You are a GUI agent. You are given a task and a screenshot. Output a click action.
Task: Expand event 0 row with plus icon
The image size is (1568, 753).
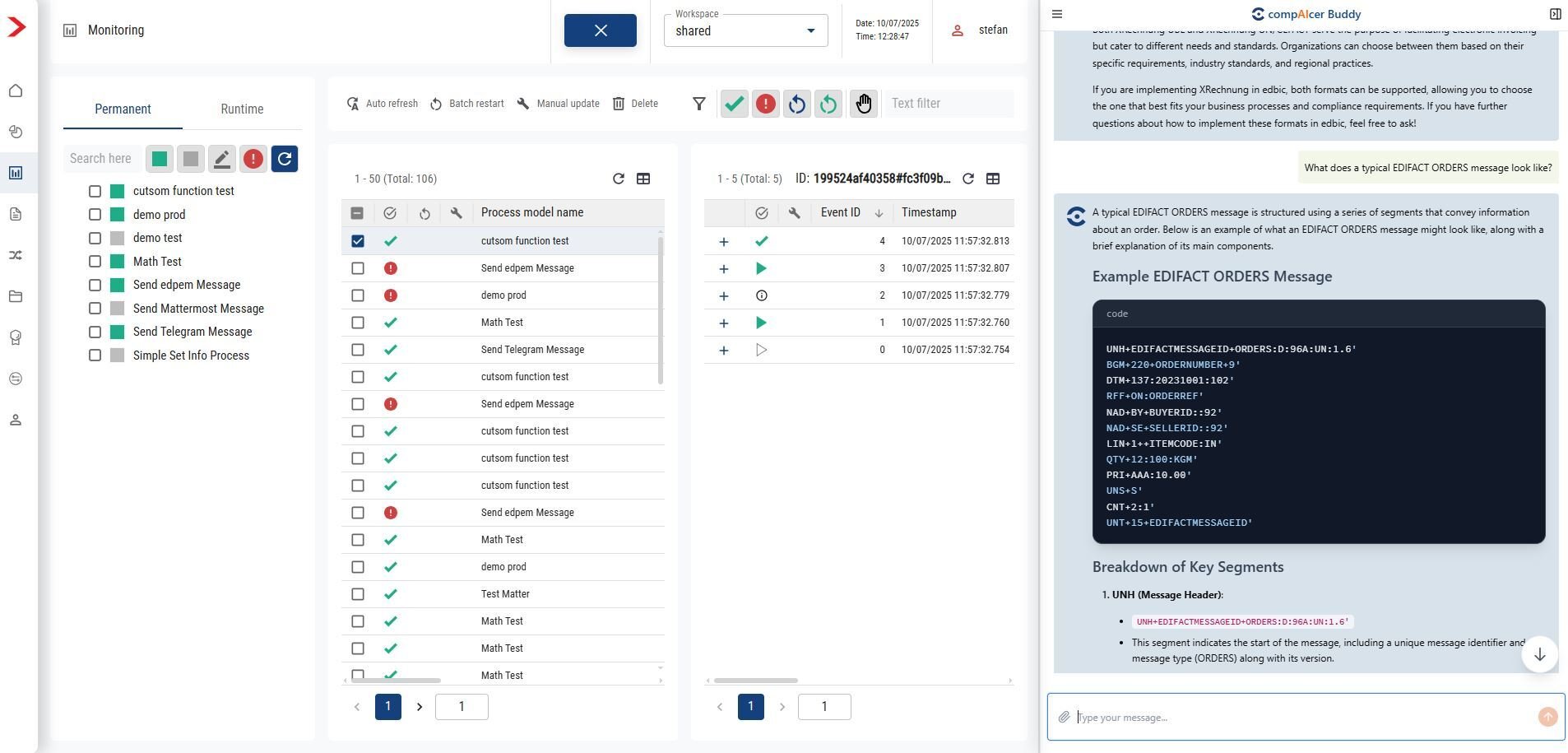(723, 350)
